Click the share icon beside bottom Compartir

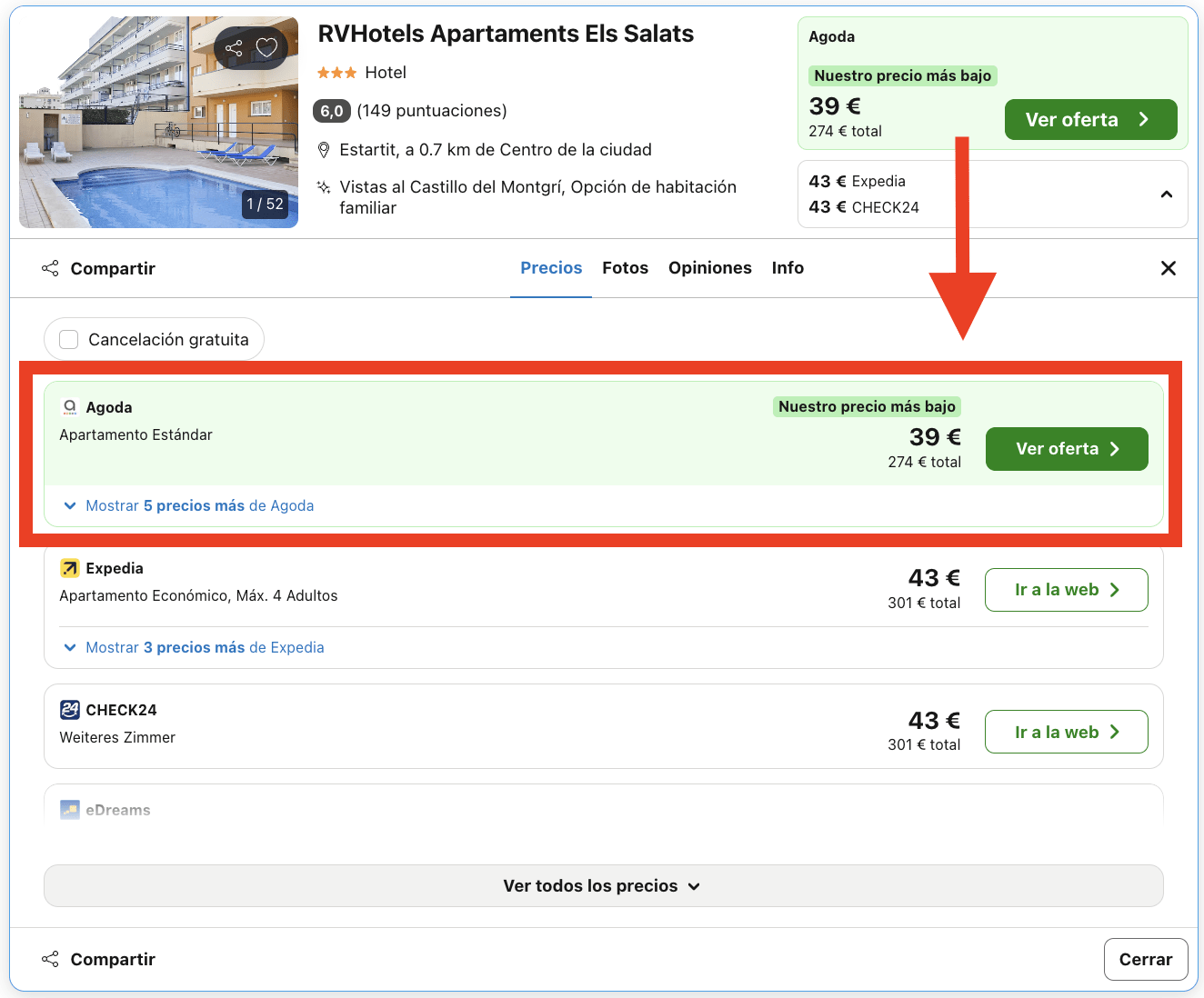point(50,959)
